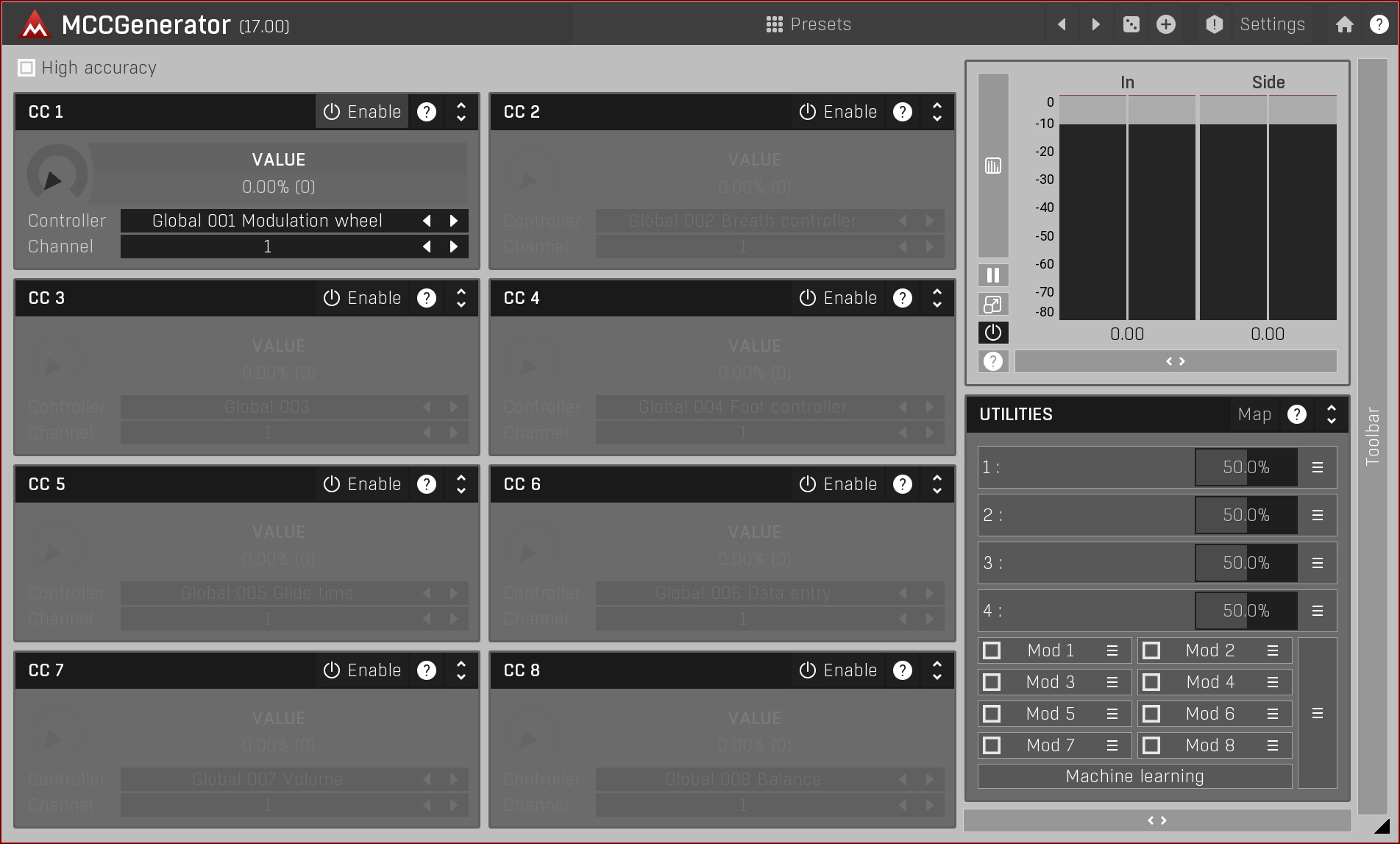Pause the level meter display
Screen dimensions: 1400x844
(x=992, y=275)
